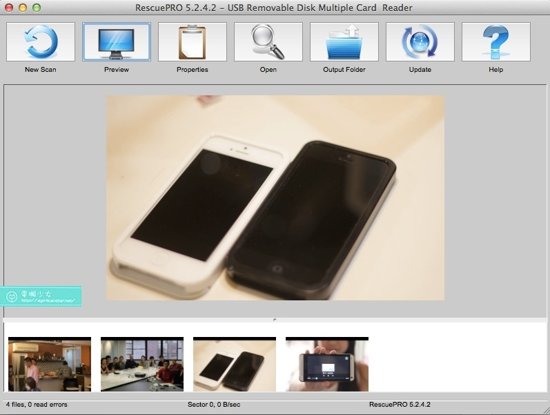
Task: Click the window resize grip corner
Action: coord(545,410)
